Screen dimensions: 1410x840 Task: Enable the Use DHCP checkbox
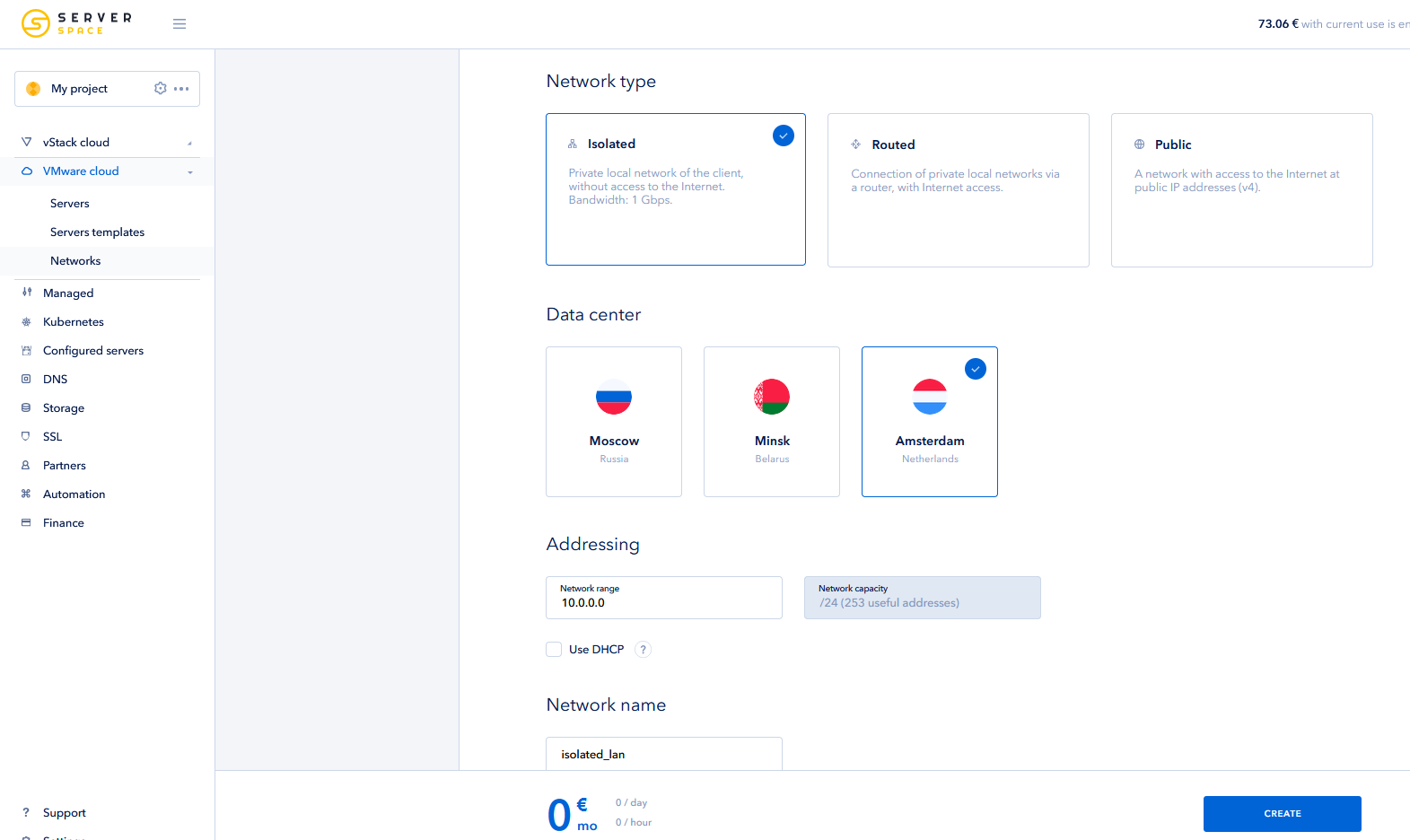pos(554,650)
